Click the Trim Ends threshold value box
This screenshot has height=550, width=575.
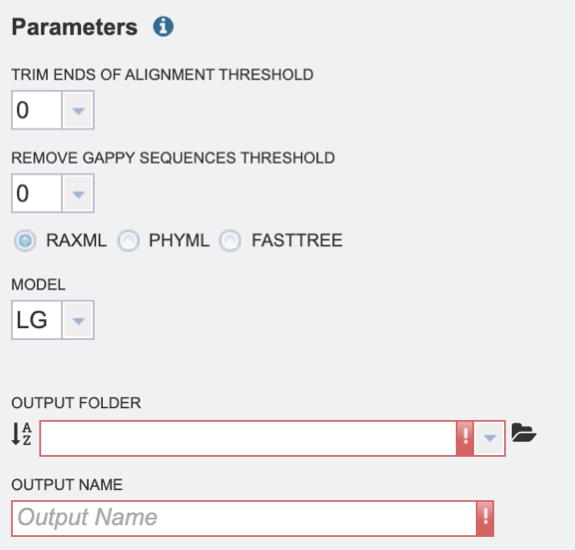[x=37, y=110]
